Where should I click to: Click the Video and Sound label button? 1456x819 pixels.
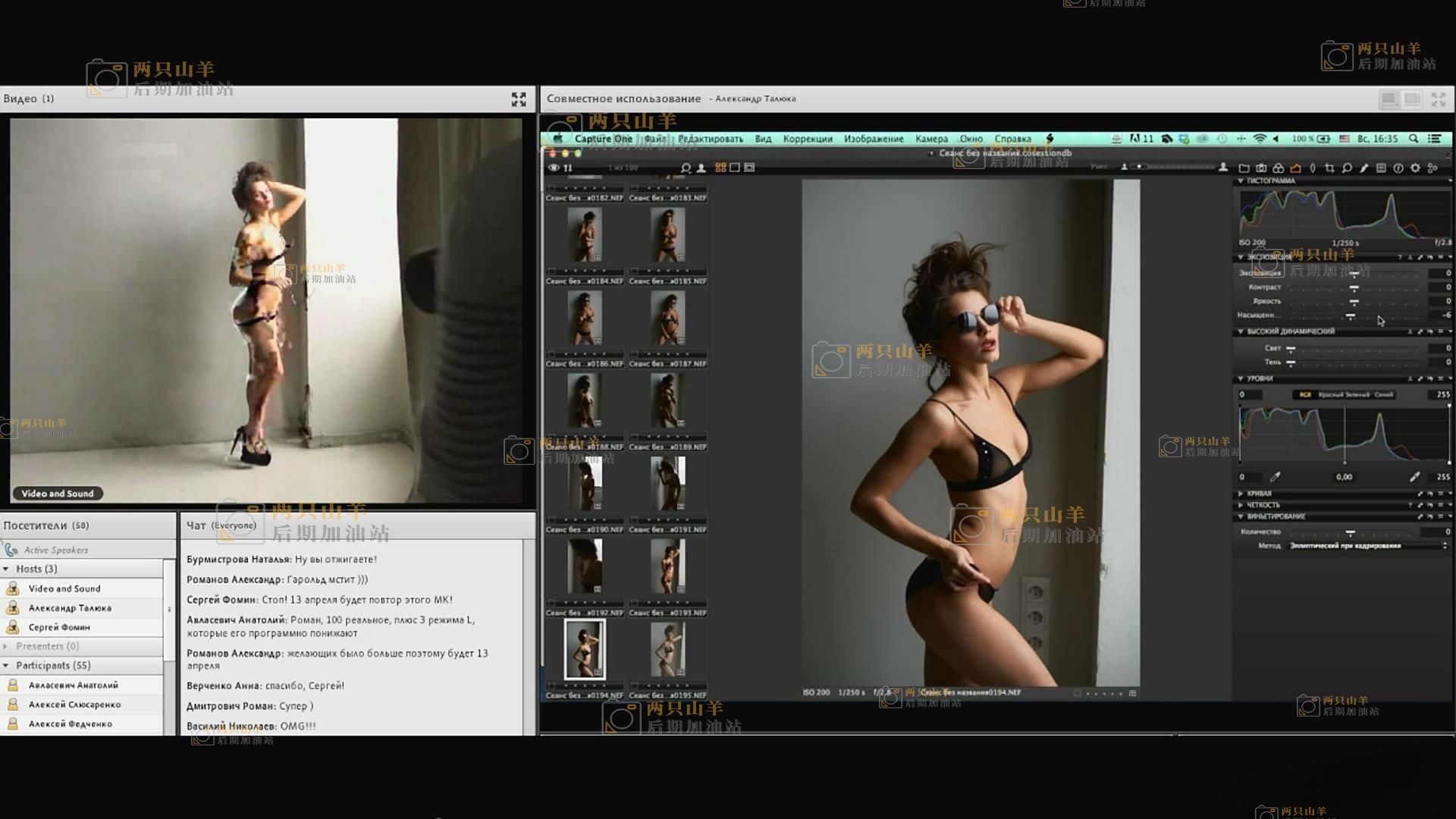(58, 494)
